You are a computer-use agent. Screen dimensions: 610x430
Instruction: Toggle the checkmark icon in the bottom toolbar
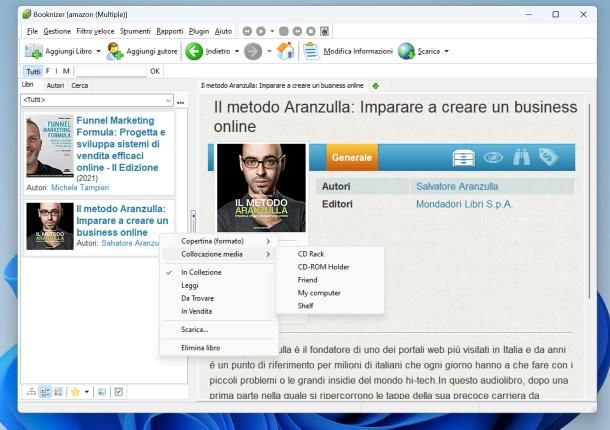point(119,392)
